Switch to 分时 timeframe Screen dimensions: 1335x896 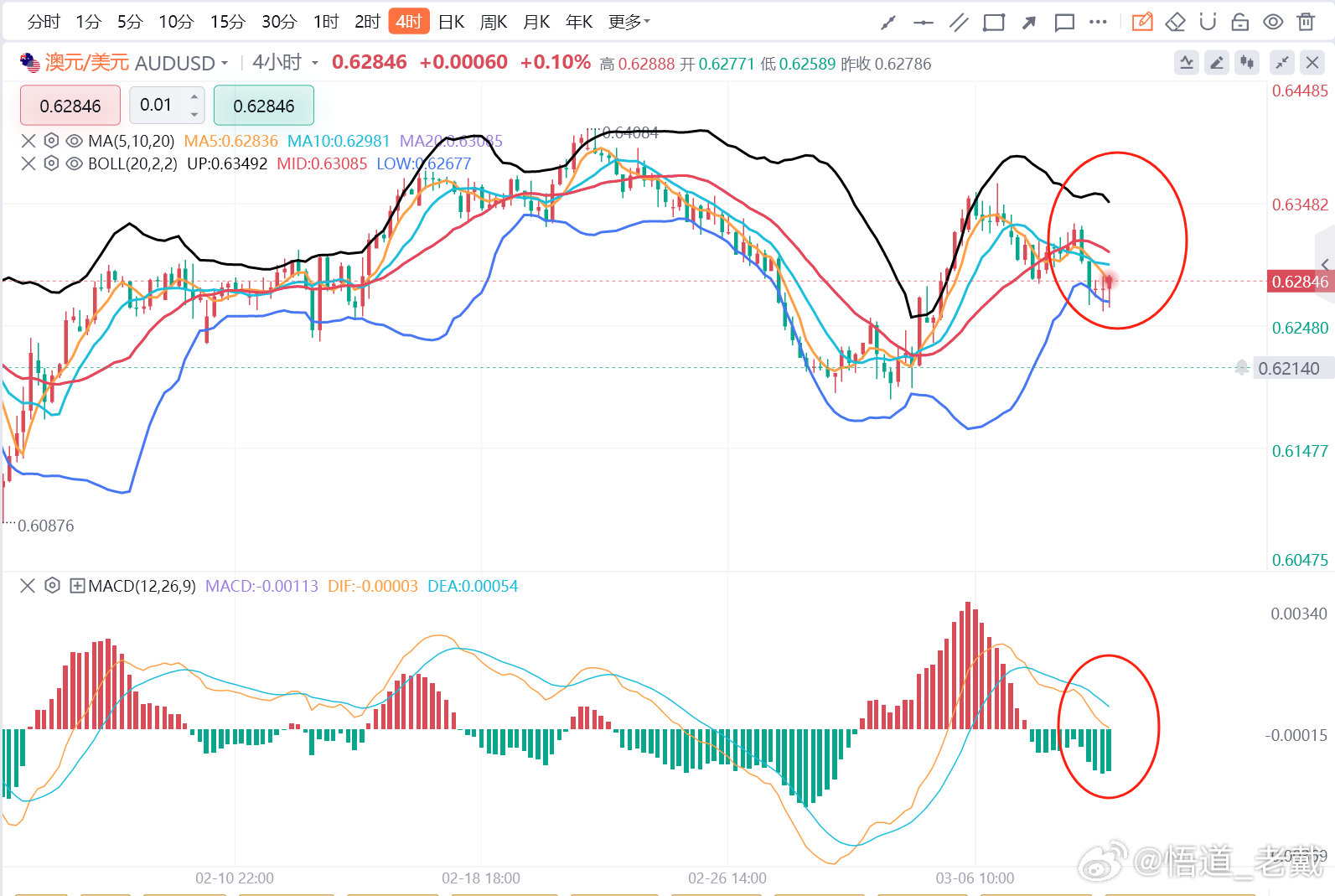tap(44, 22)
